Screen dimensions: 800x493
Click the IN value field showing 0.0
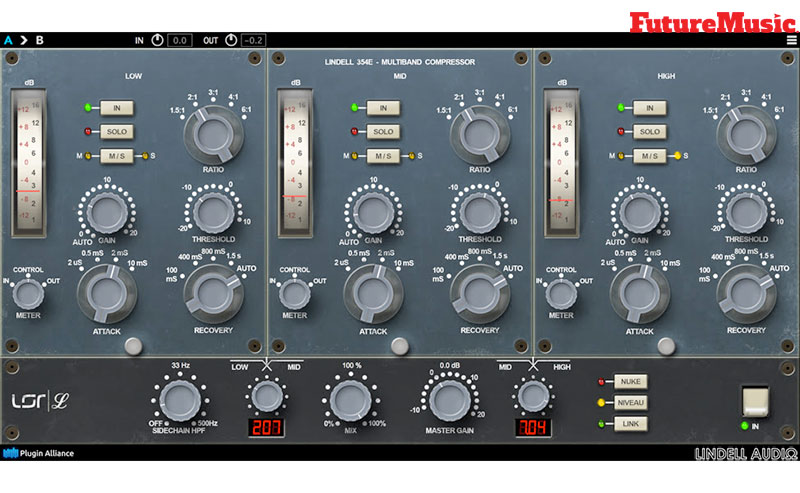pyautogui.click(x=180, y=40)
